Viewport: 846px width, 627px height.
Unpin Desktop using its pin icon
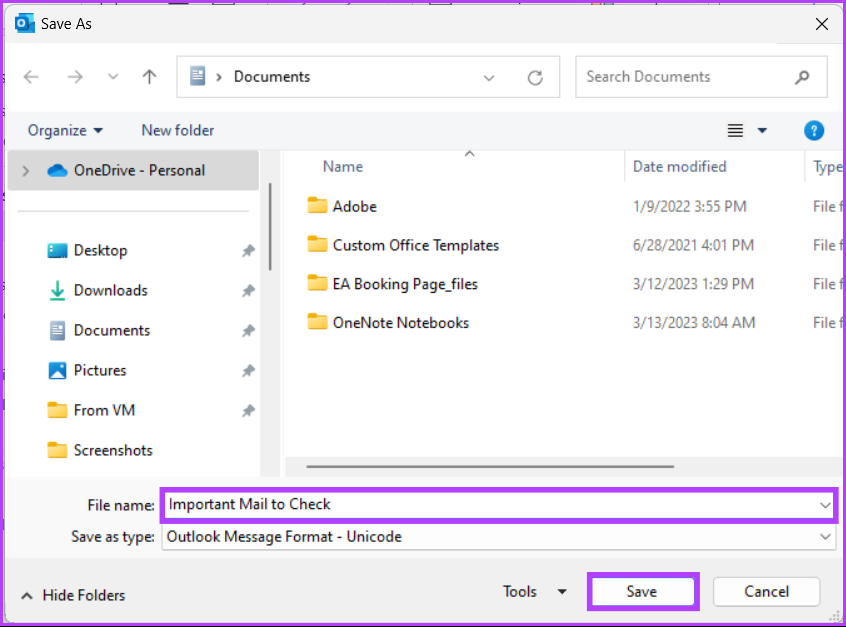248,250
